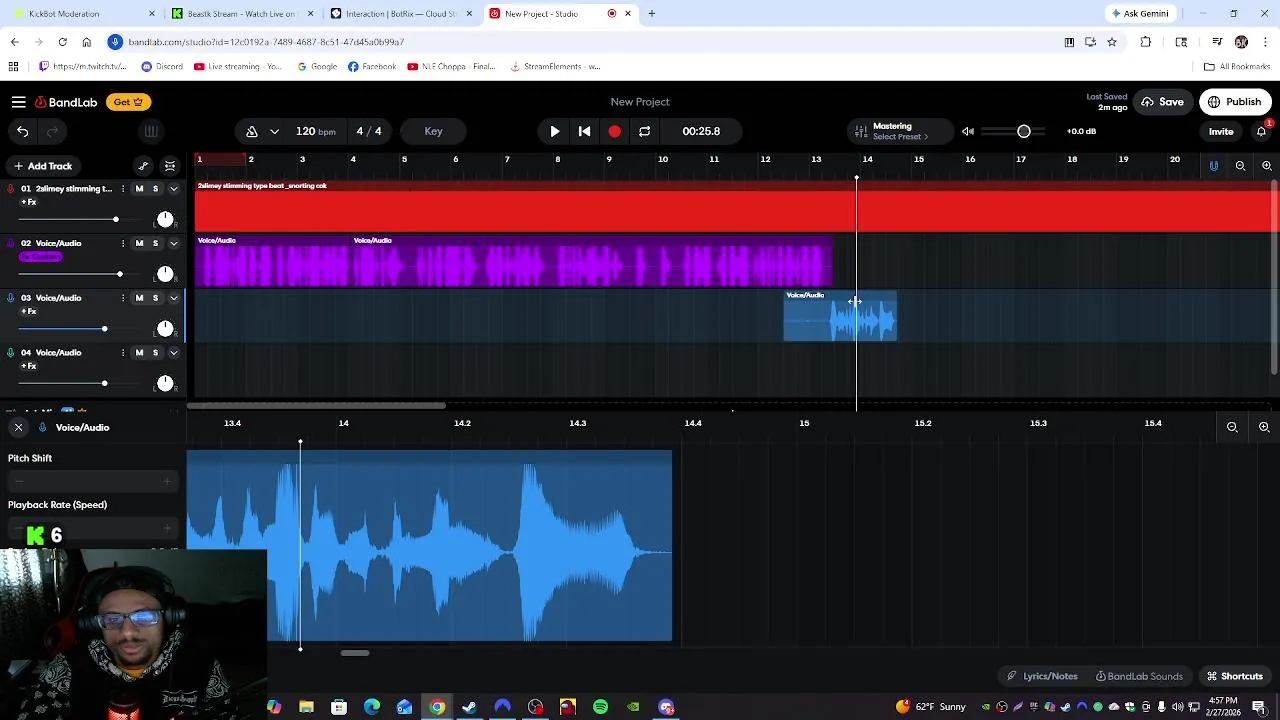Mute track 01 2slimey stimming
Screen dimensions: 1280x720
[139, 189]
